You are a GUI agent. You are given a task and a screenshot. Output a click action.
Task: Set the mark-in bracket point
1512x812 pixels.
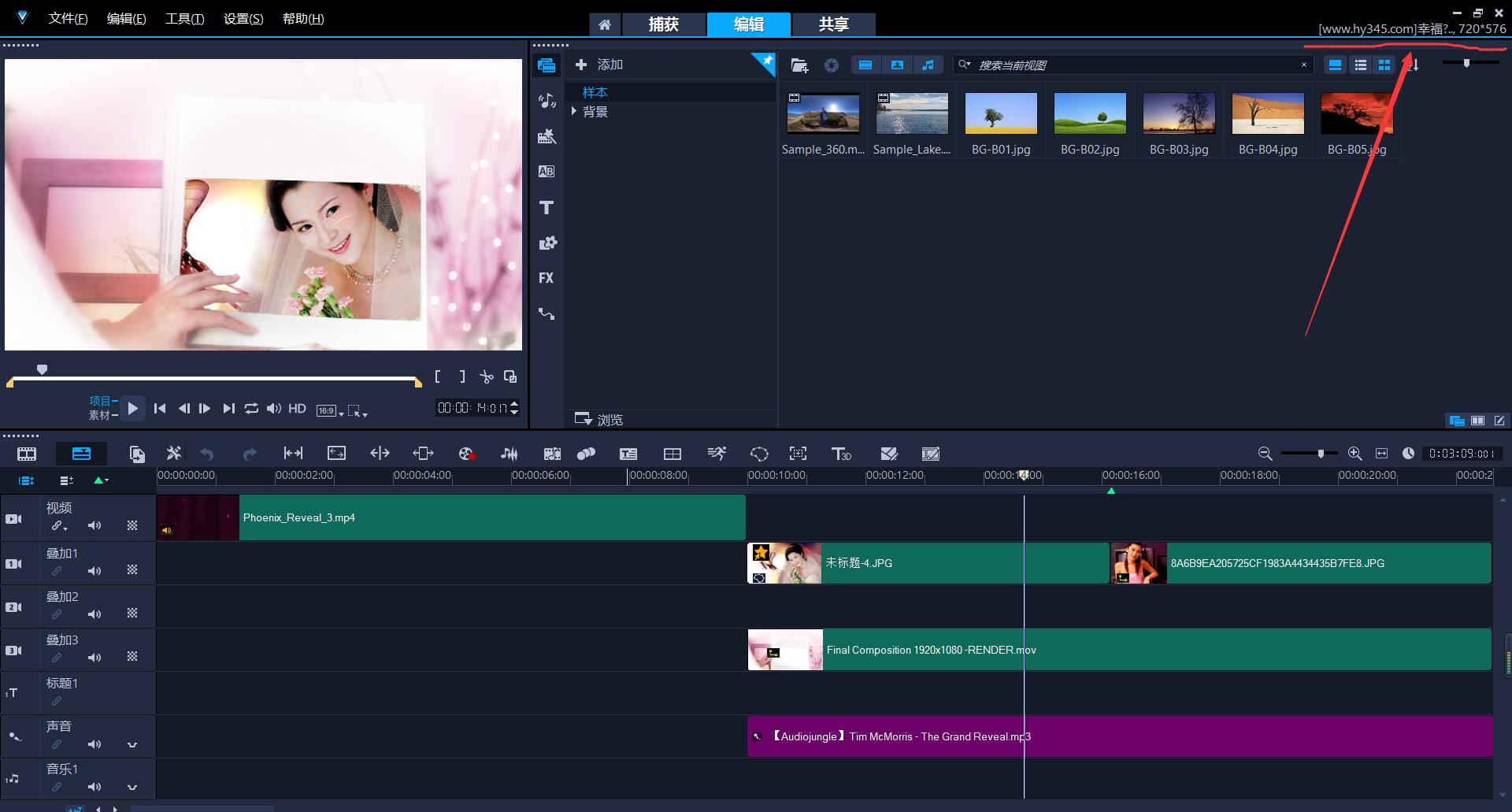[x=438, y=376]
